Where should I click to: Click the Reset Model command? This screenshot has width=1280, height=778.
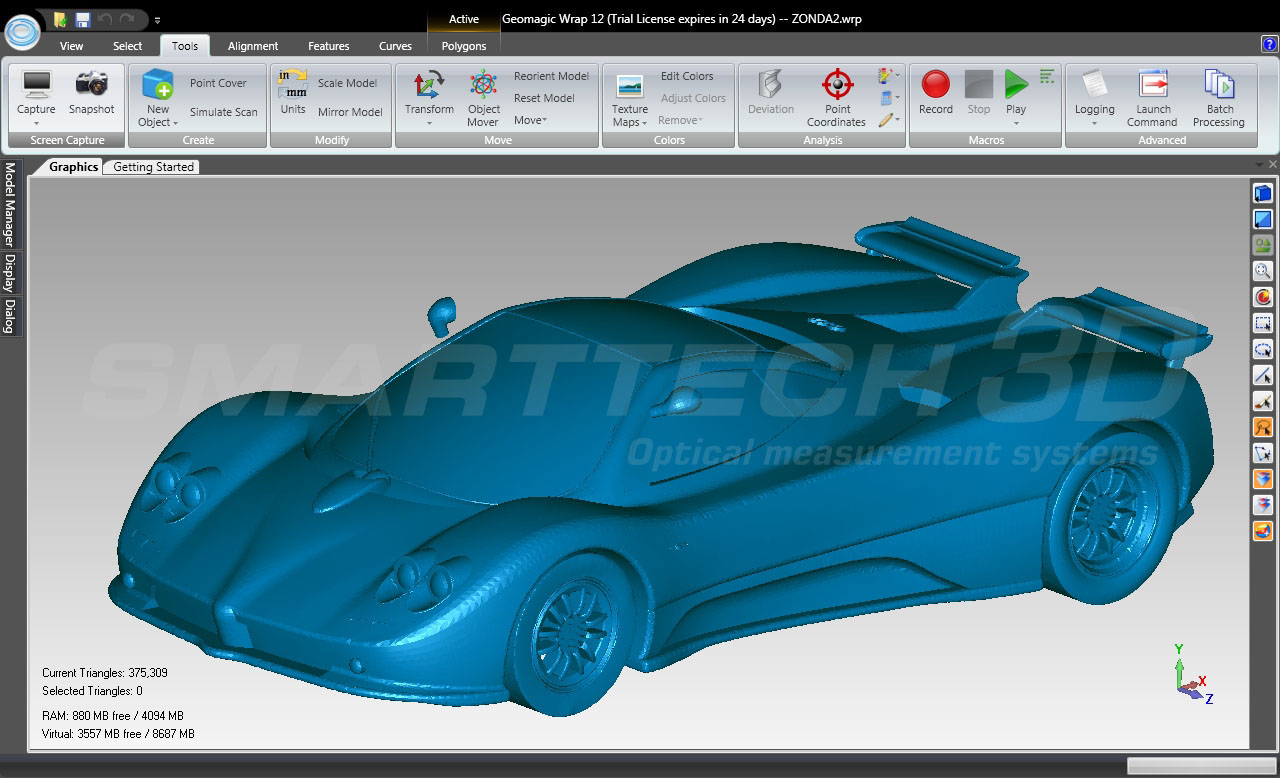pos(544,98)
